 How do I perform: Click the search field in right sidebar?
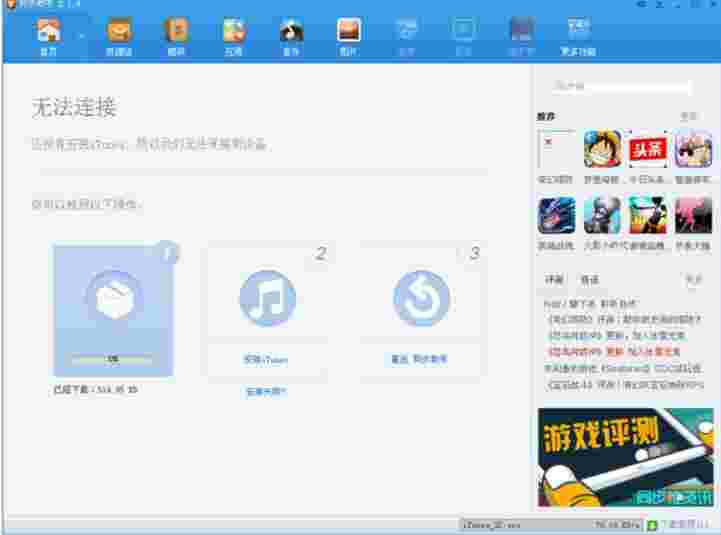tap(622, 86)
